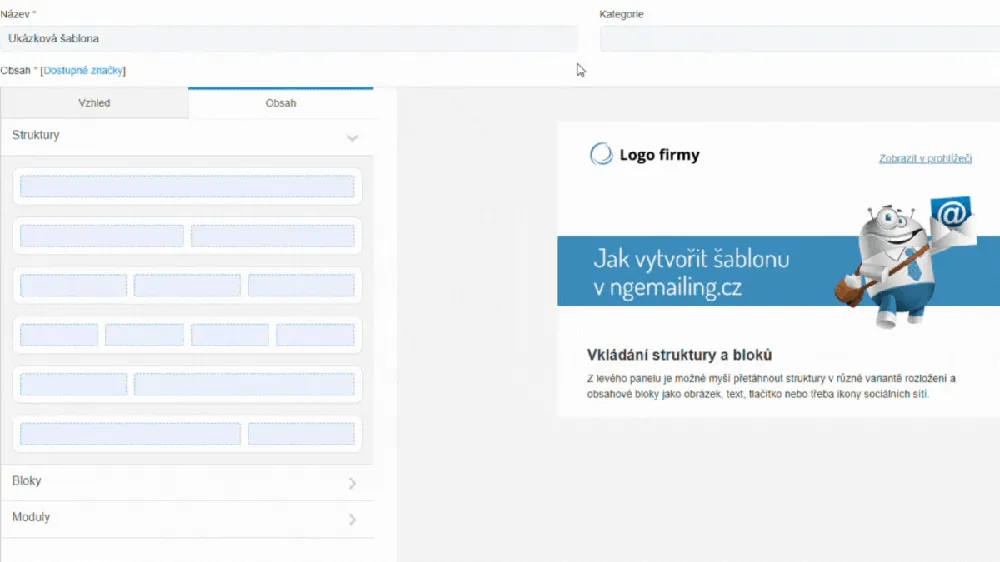Viewport: 1000px width, 562px height.
Task: Select the two equal columns structure
Action: tap(187, 236)
